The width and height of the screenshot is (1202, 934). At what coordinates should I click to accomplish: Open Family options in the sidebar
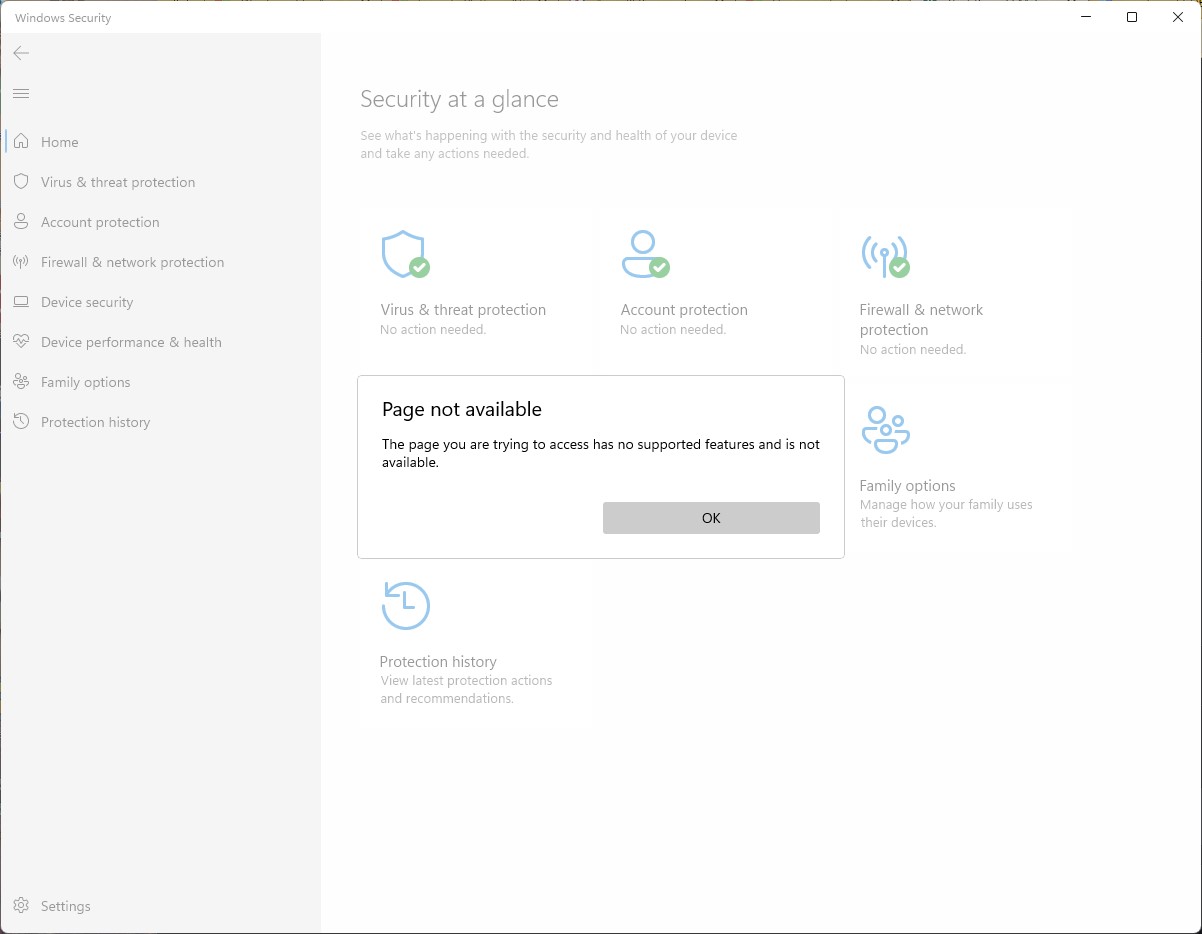click(x=85, y=382)
